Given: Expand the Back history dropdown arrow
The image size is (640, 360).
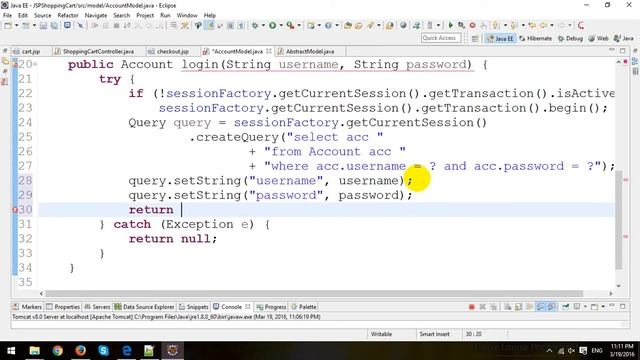Looking at the screenshot, I should pyautogui.click(x=552, y=25).
